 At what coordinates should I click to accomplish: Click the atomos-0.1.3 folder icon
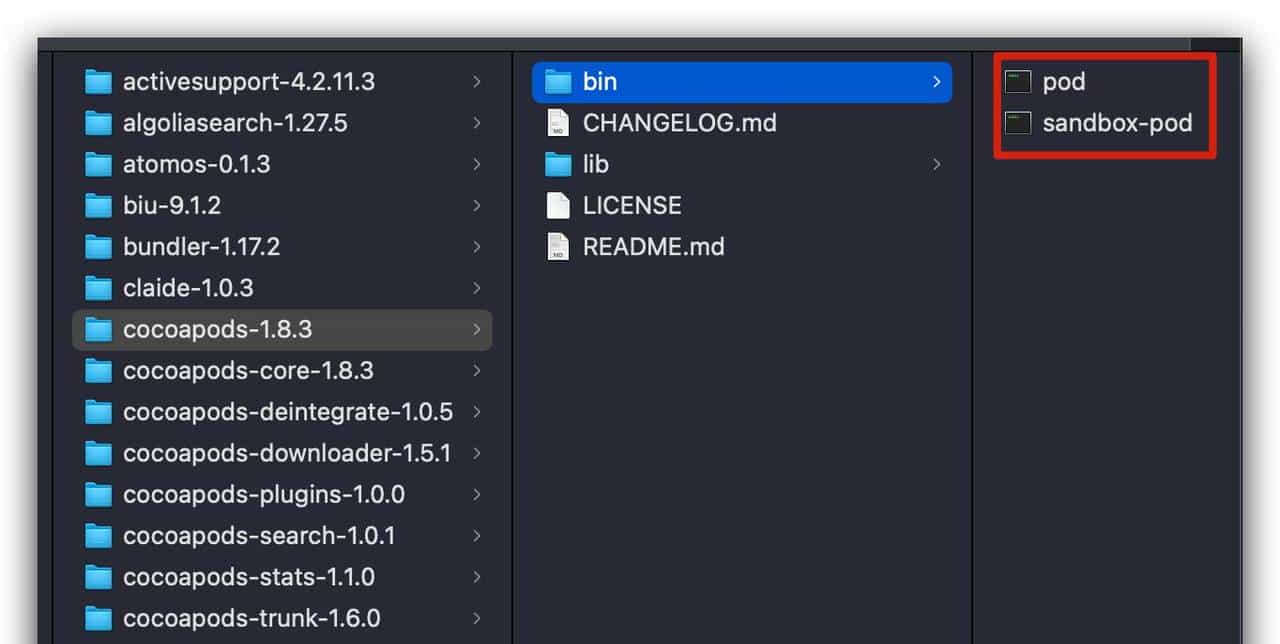coord(98,164)
